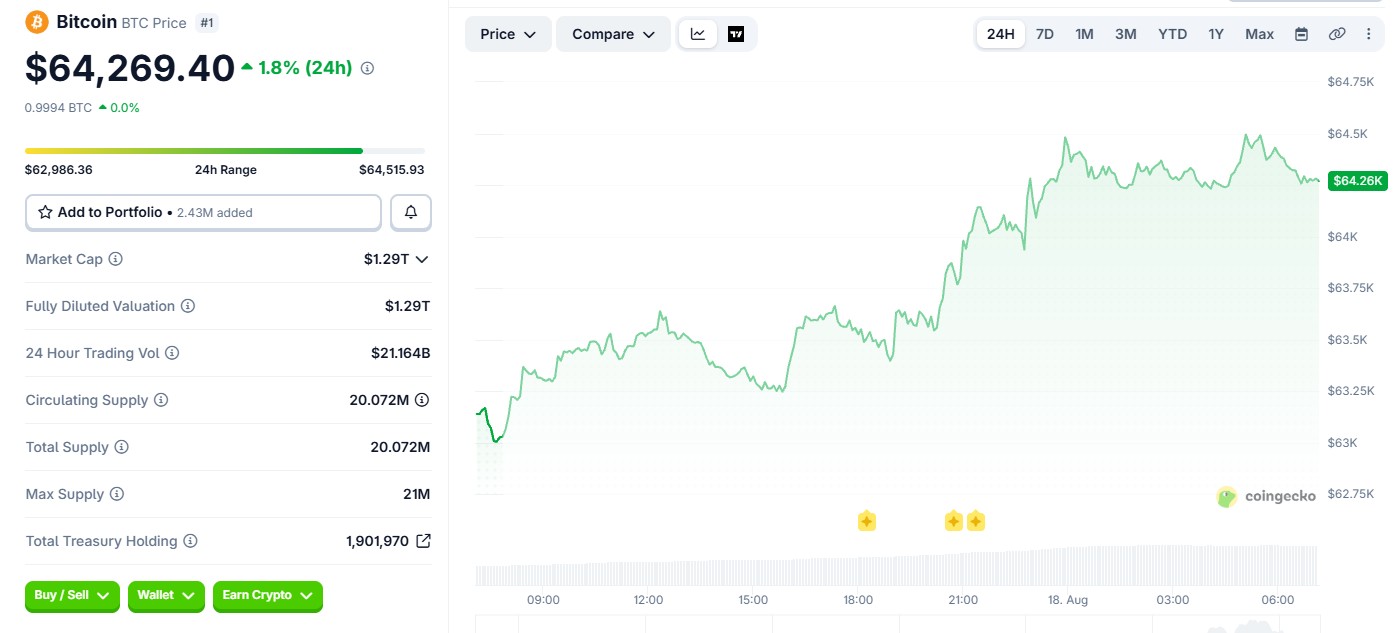Open info icon next to Circulating Supply label

pos(161,400)
